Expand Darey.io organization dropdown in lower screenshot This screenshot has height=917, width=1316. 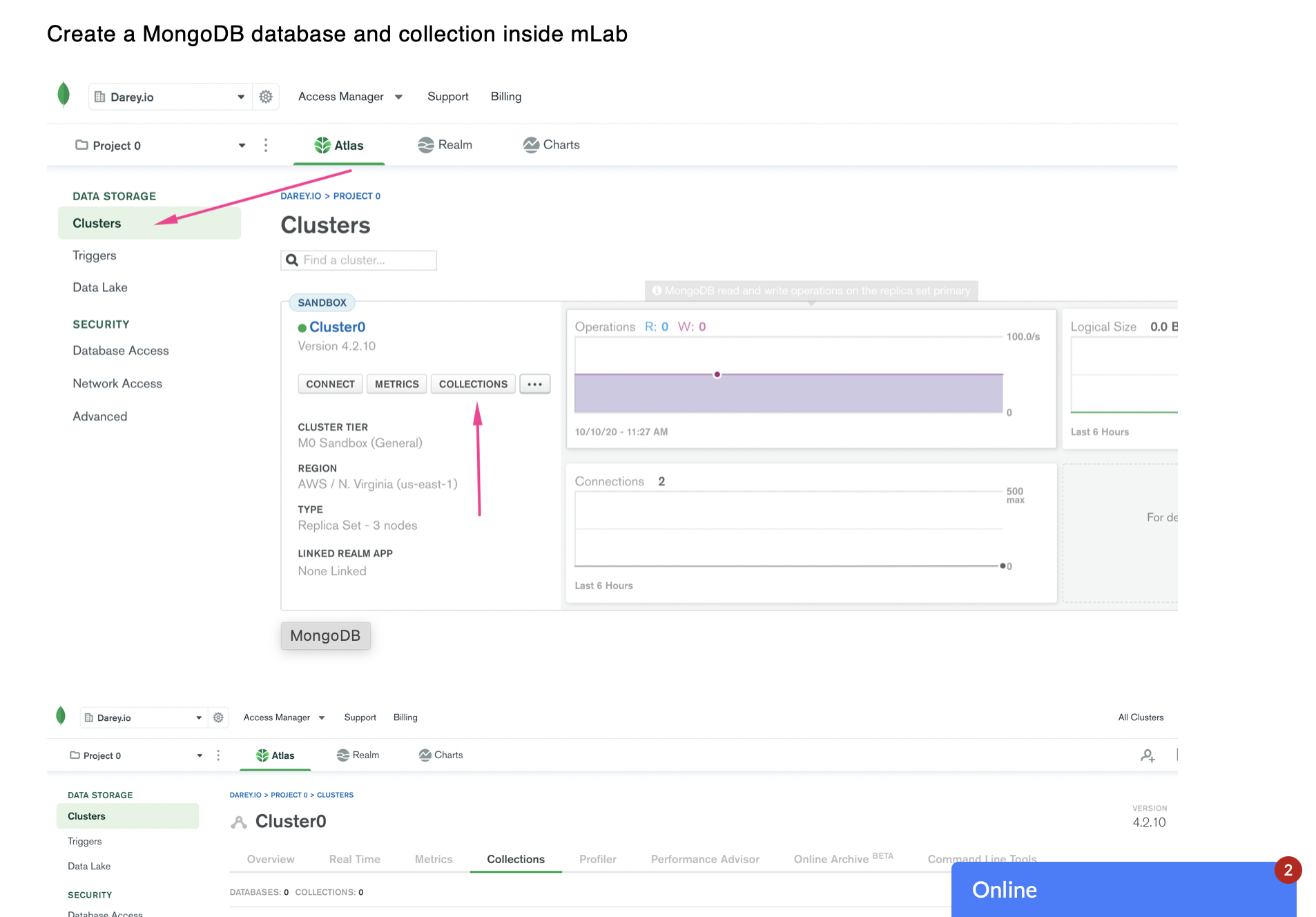click(199, 717)
